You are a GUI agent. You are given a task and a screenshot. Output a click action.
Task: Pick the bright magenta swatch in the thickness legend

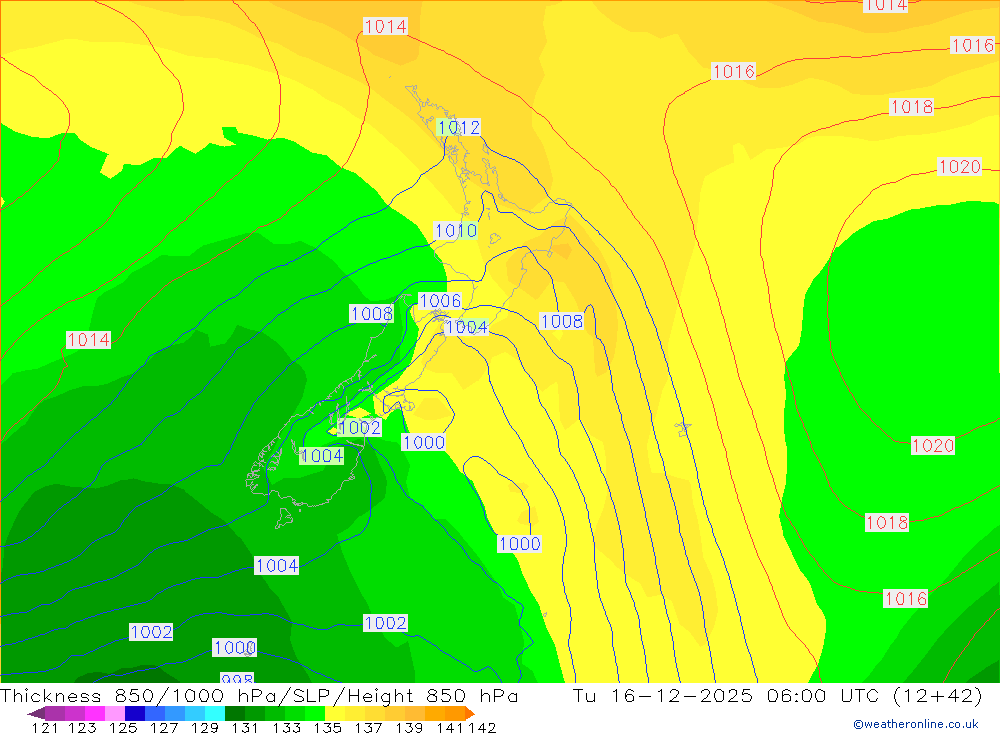[95, 713]
